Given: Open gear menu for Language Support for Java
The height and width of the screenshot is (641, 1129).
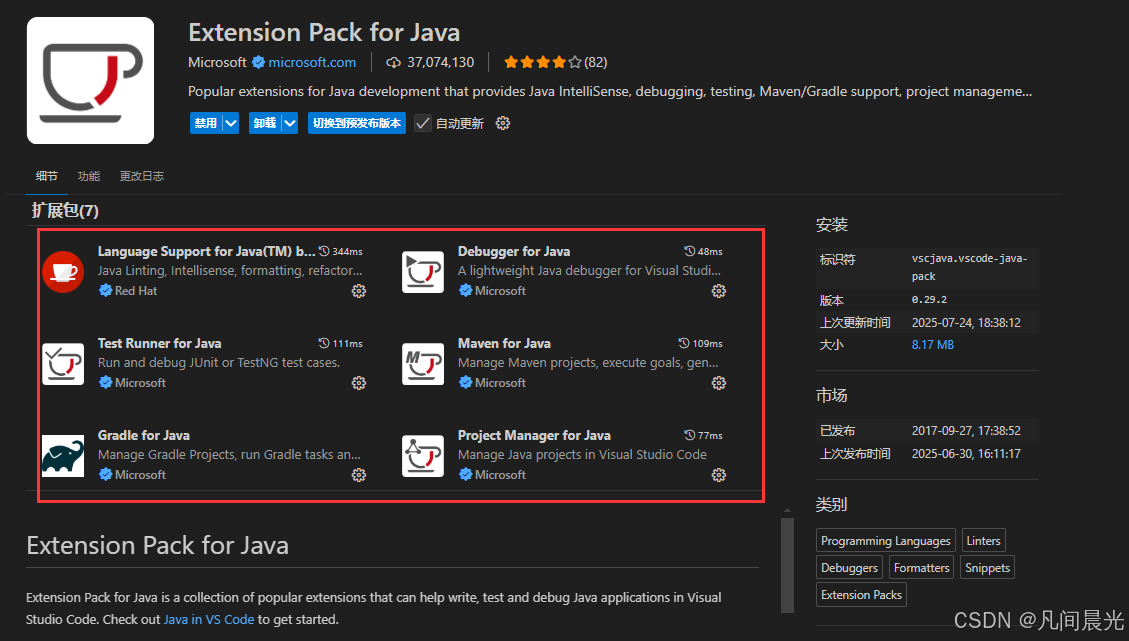Looking at the screenshot, I should pos(359,291).
